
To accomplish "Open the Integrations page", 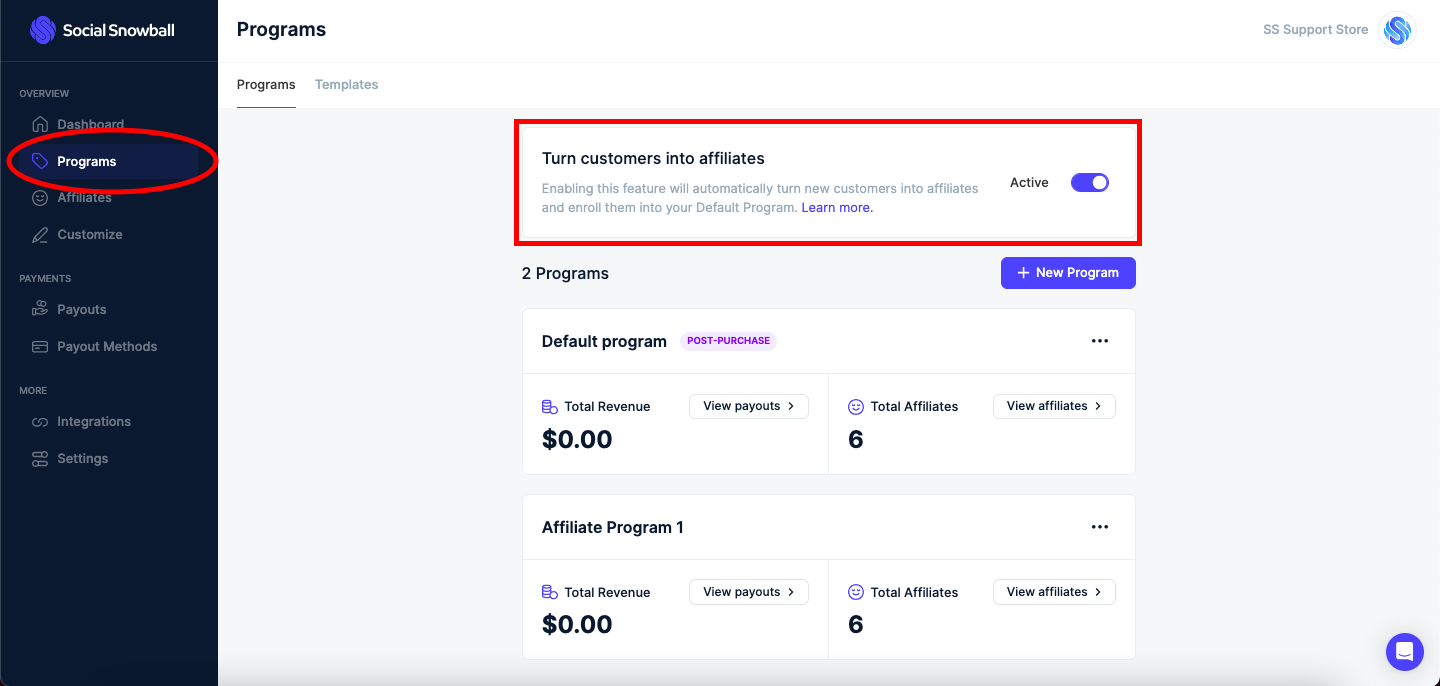I will (95, 421).
